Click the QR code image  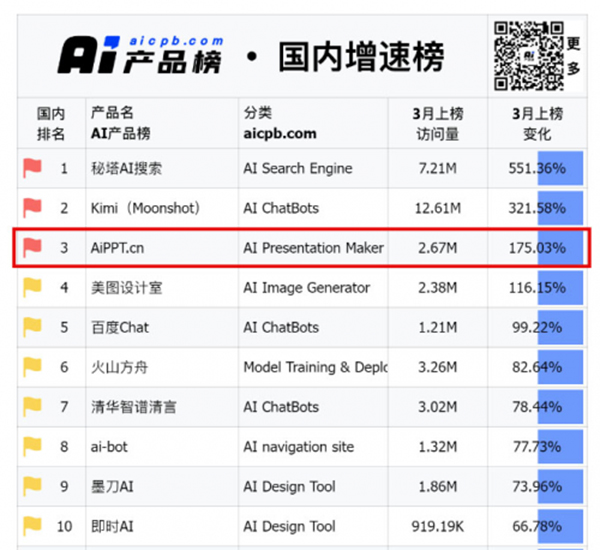click(528, 55)
